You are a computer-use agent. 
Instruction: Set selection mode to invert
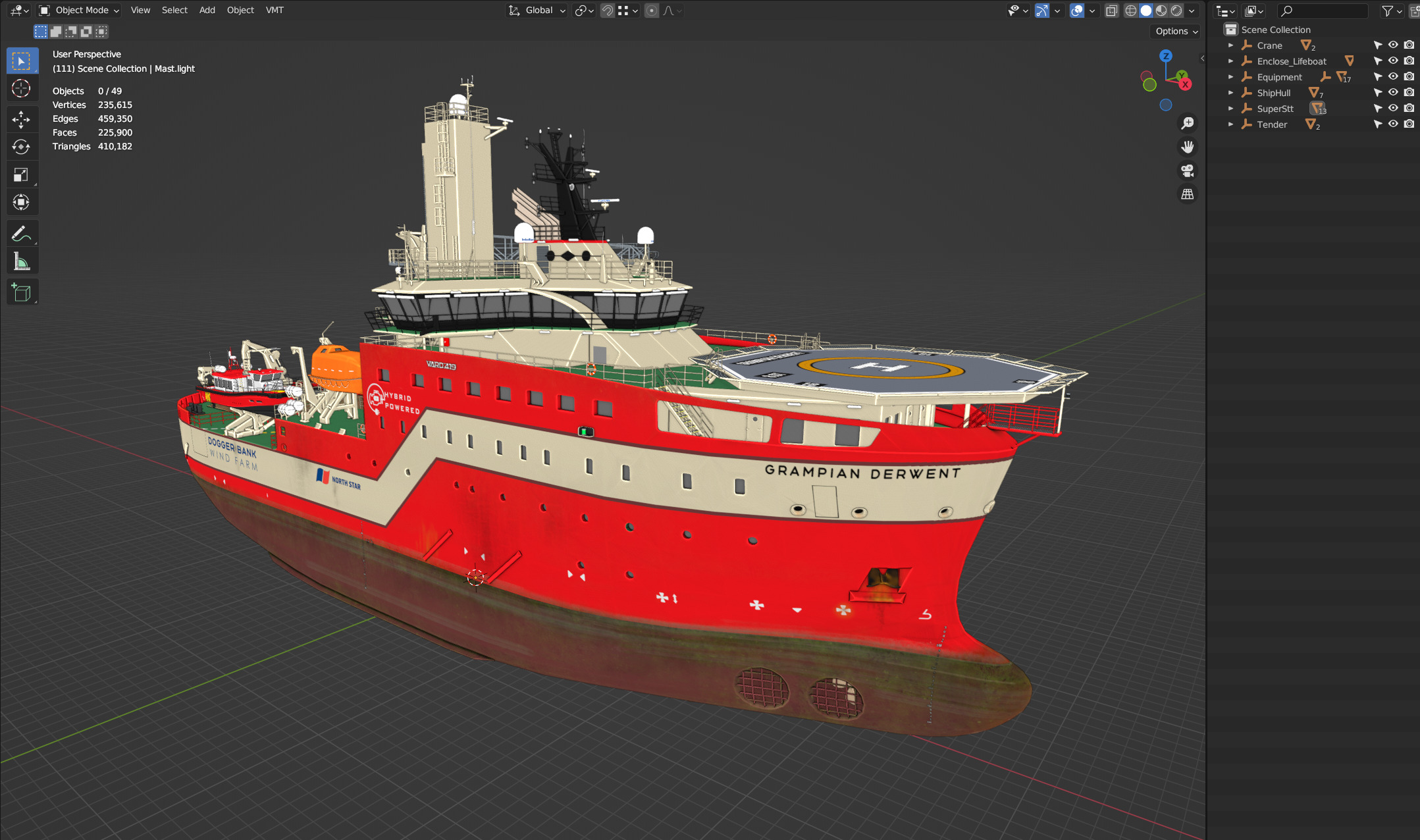86,31
